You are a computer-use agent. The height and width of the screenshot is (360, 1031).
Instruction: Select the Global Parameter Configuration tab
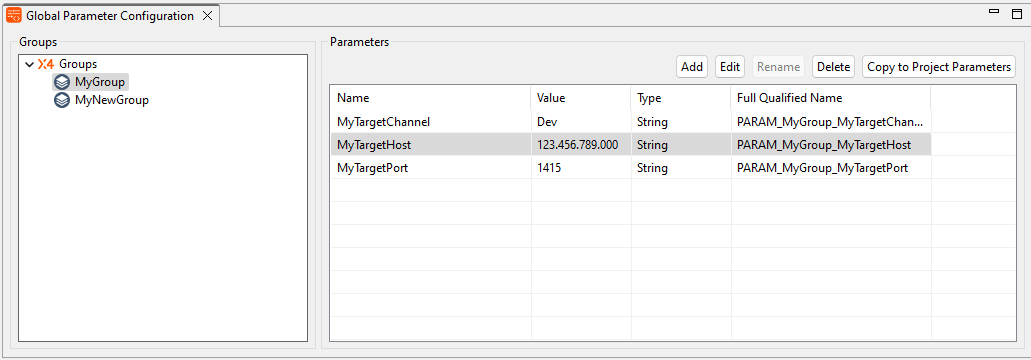pyautogui.click(x=110, y=15)
